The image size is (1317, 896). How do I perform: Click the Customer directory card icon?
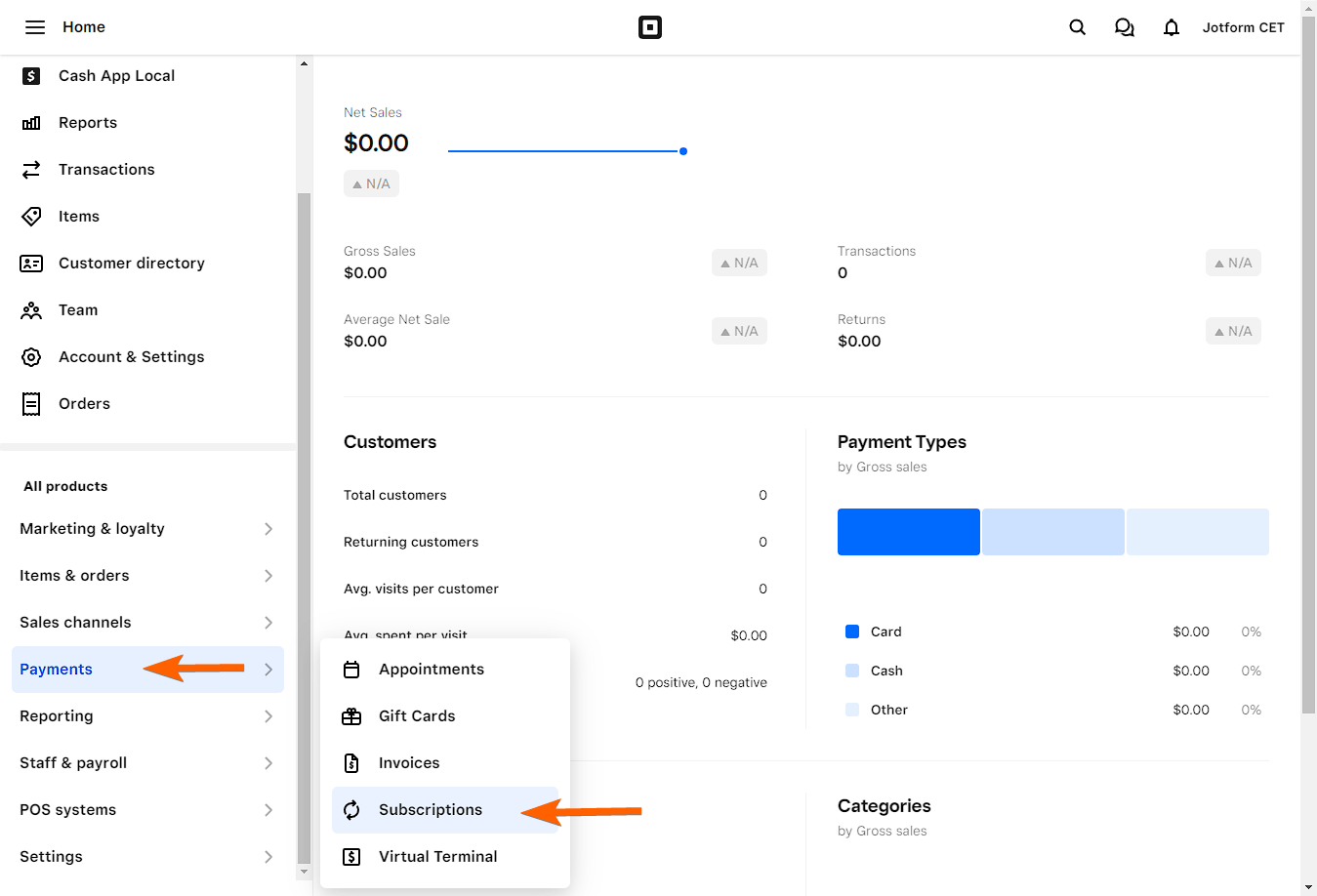tap(31, 264)
